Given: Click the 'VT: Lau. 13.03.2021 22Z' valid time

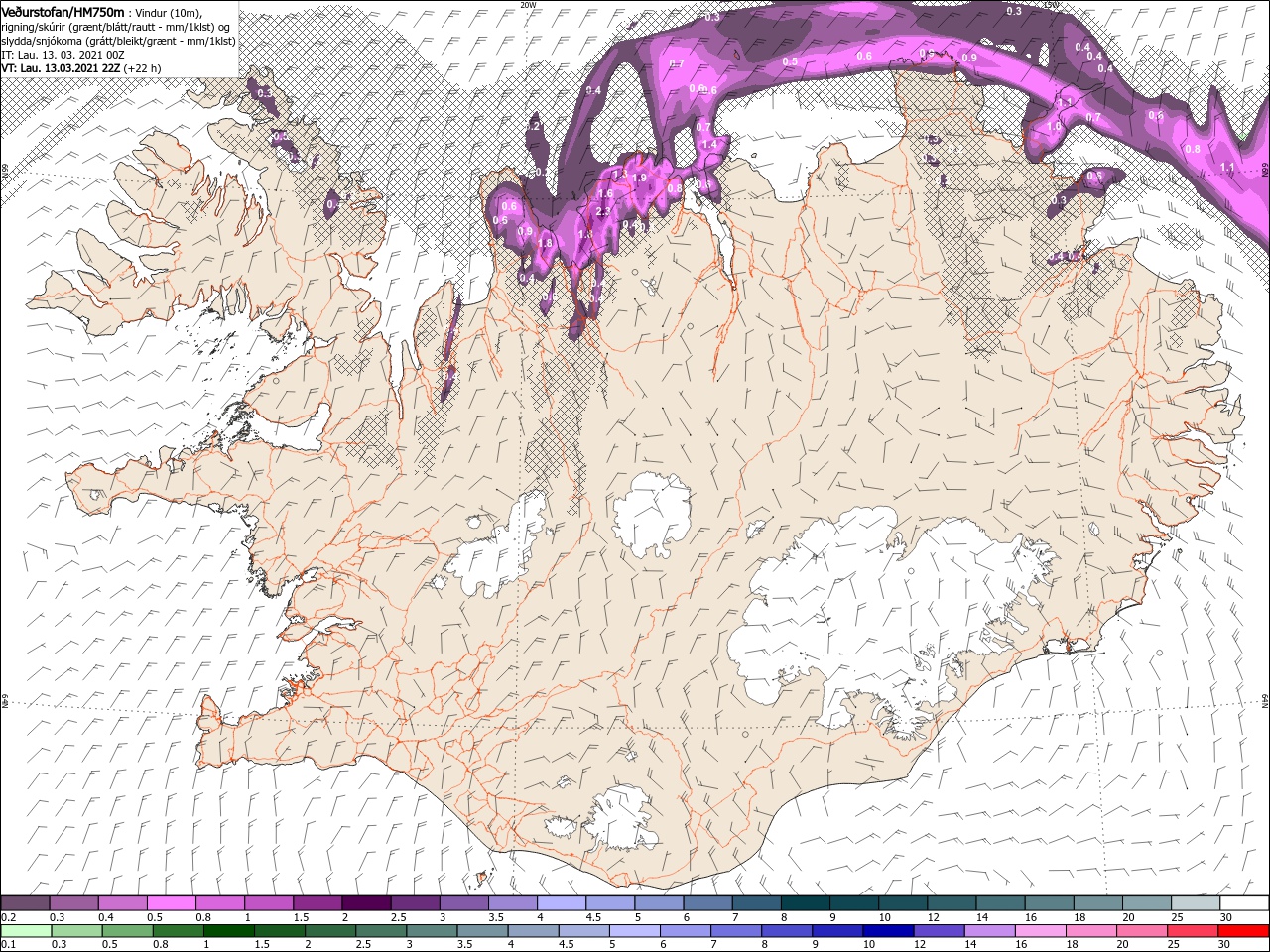Looking at the screenshot, I should point(61,68).
